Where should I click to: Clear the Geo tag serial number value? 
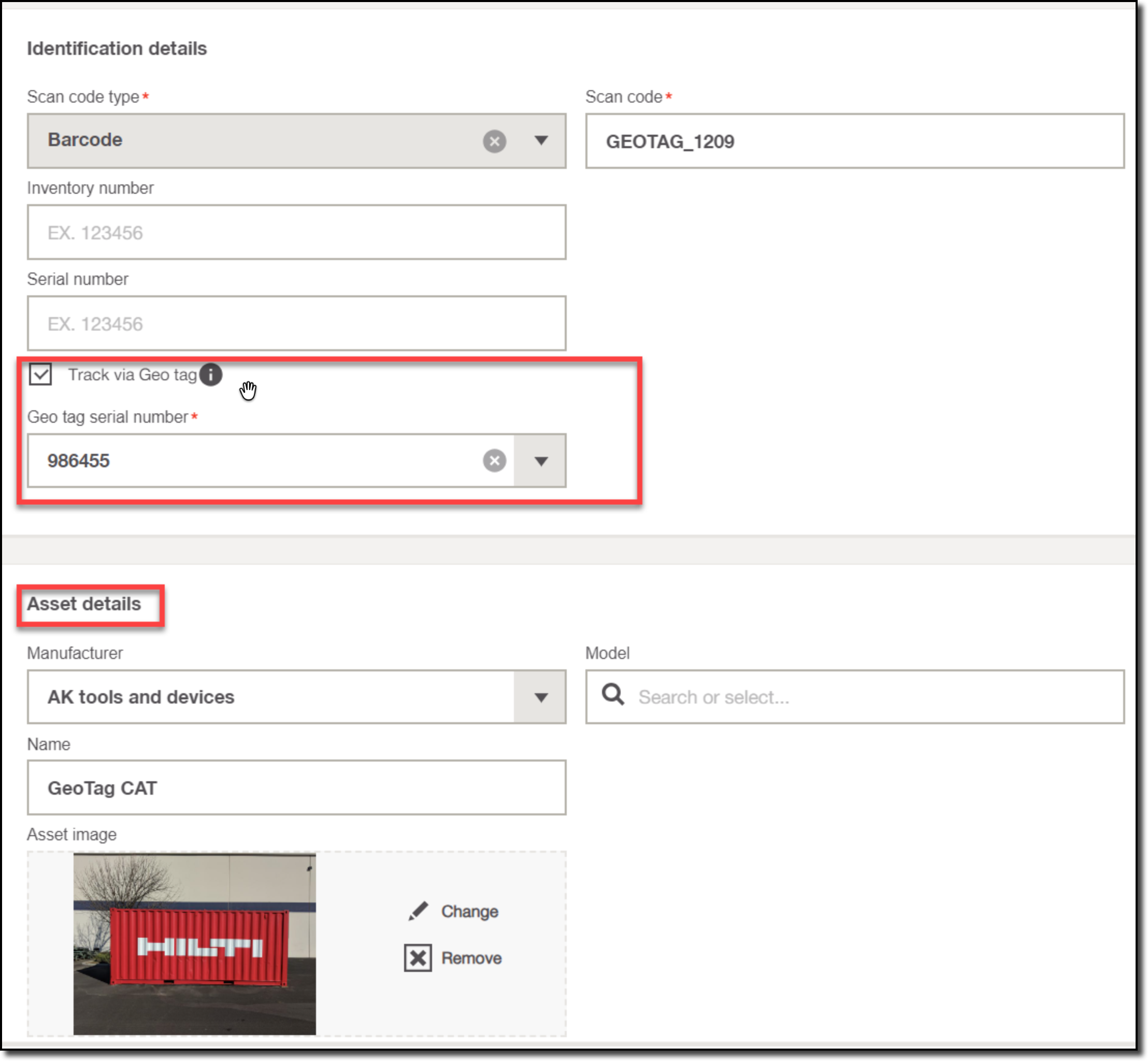point(494,461)
